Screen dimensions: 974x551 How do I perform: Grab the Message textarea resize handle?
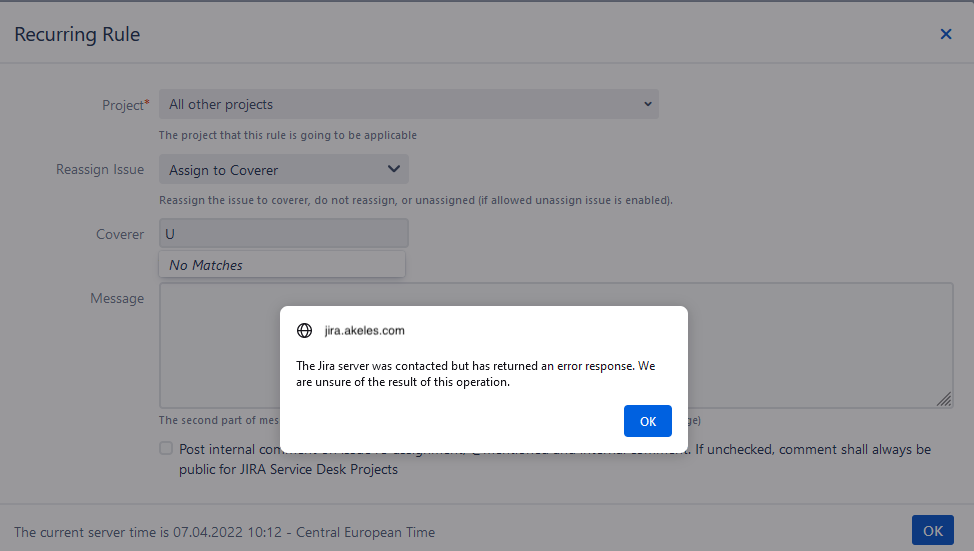pos(943,399)
